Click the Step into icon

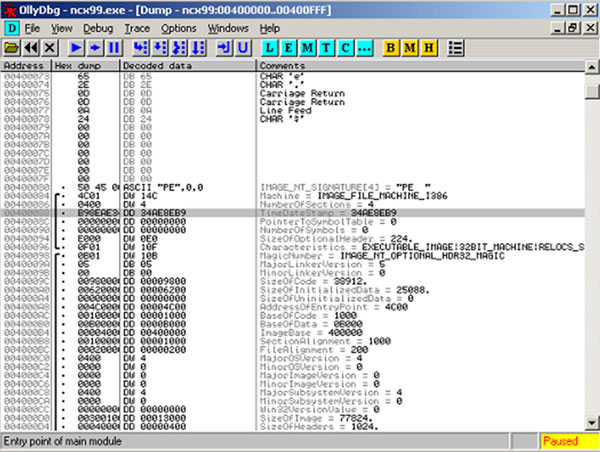(x=141, y=48)
